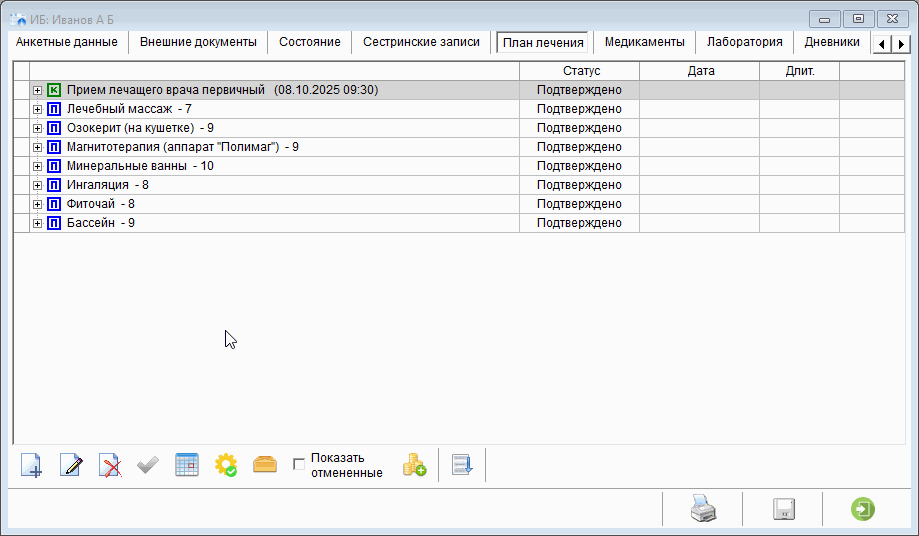Click the blue П icon of Минеральные ванны
The width and height of the screenshot is (919, 536).
54,166
